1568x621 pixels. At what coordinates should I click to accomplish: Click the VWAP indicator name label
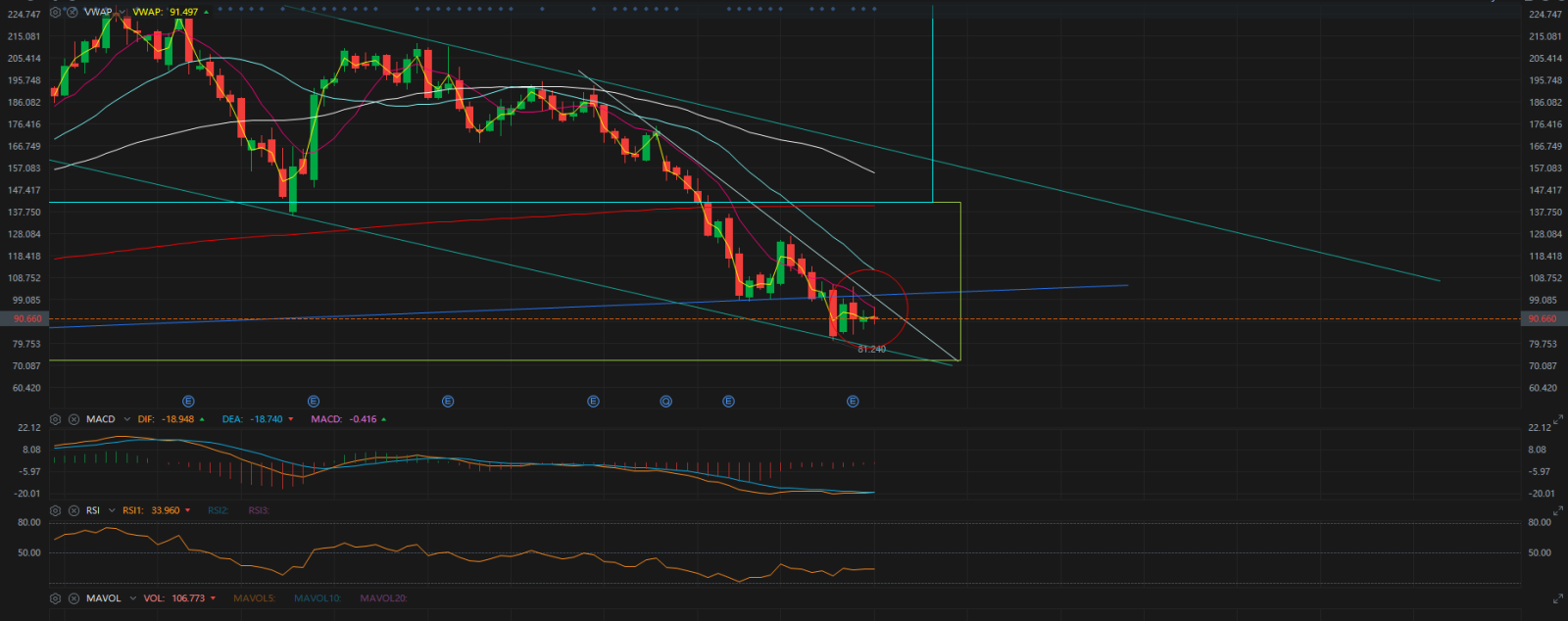pos(98,12)
